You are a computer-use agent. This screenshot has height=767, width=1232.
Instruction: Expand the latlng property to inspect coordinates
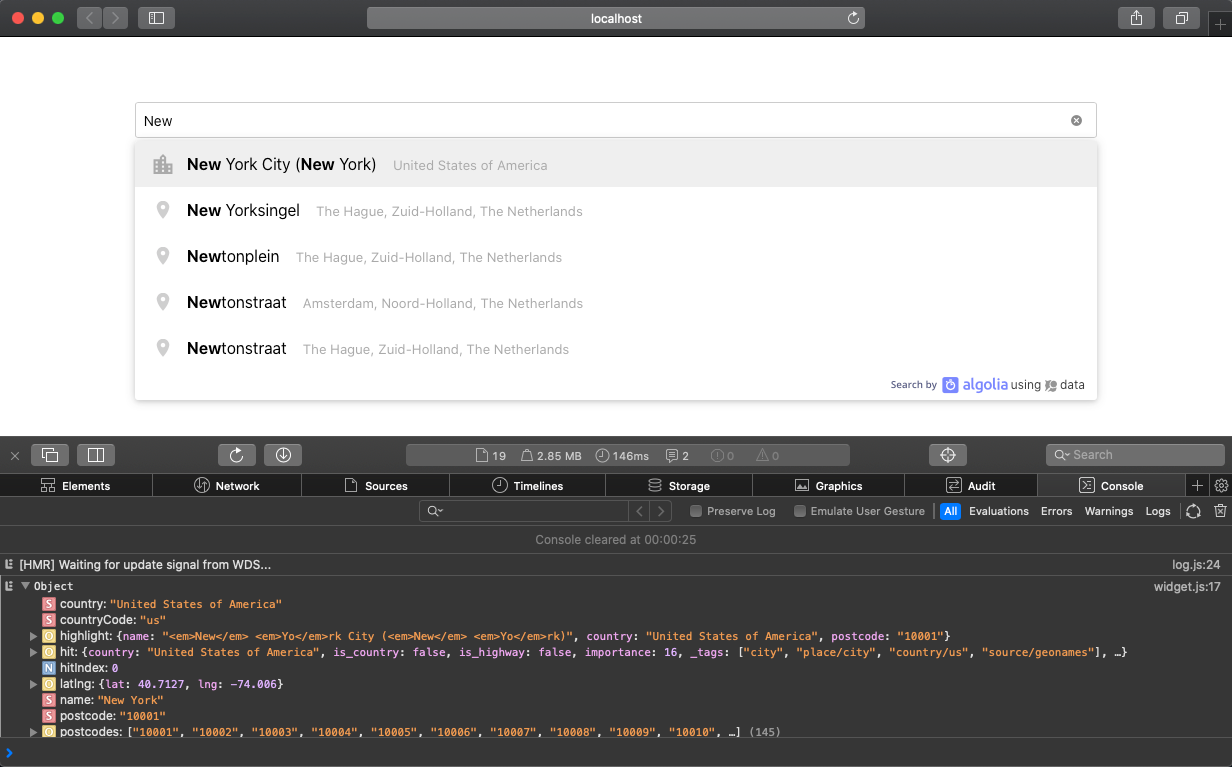pos(33,684)
